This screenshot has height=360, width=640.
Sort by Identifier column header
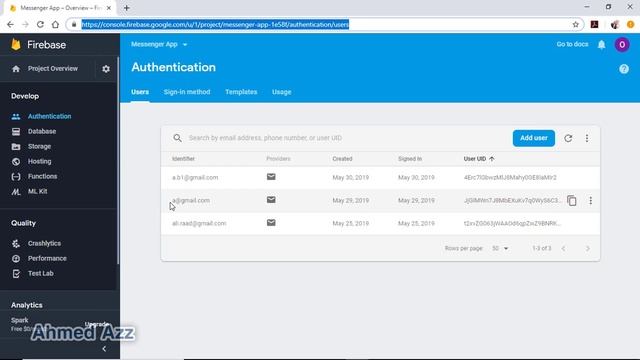coord(183,159)
